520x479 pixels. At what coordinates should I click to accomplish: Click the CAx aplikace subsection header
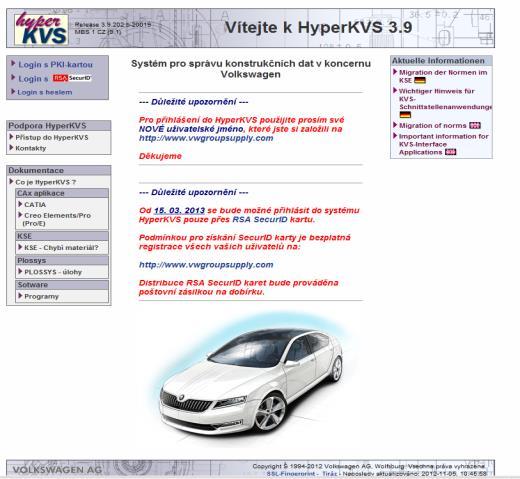tap(62, 193)
